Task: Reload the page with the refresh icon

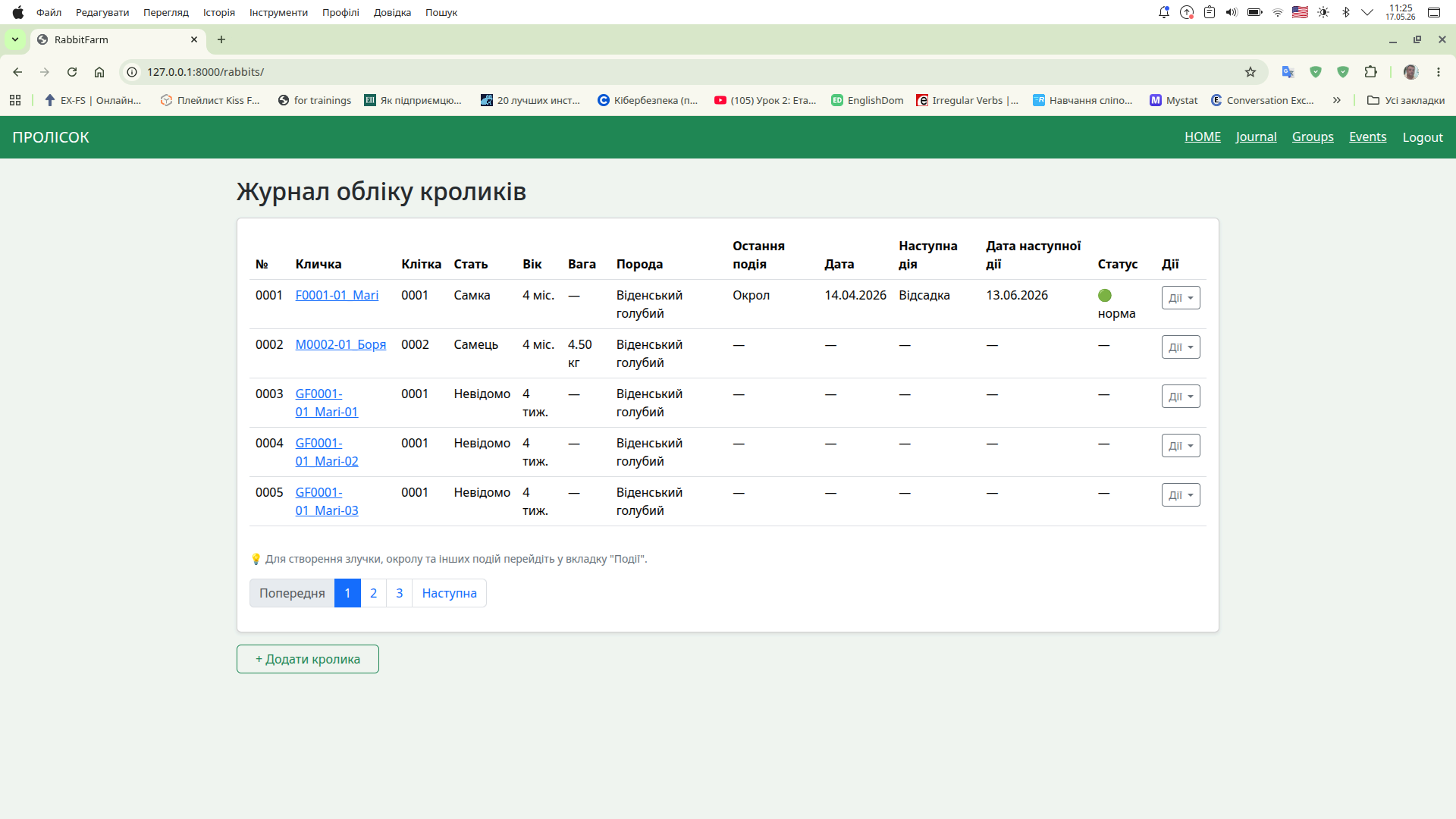Action: 72,72
